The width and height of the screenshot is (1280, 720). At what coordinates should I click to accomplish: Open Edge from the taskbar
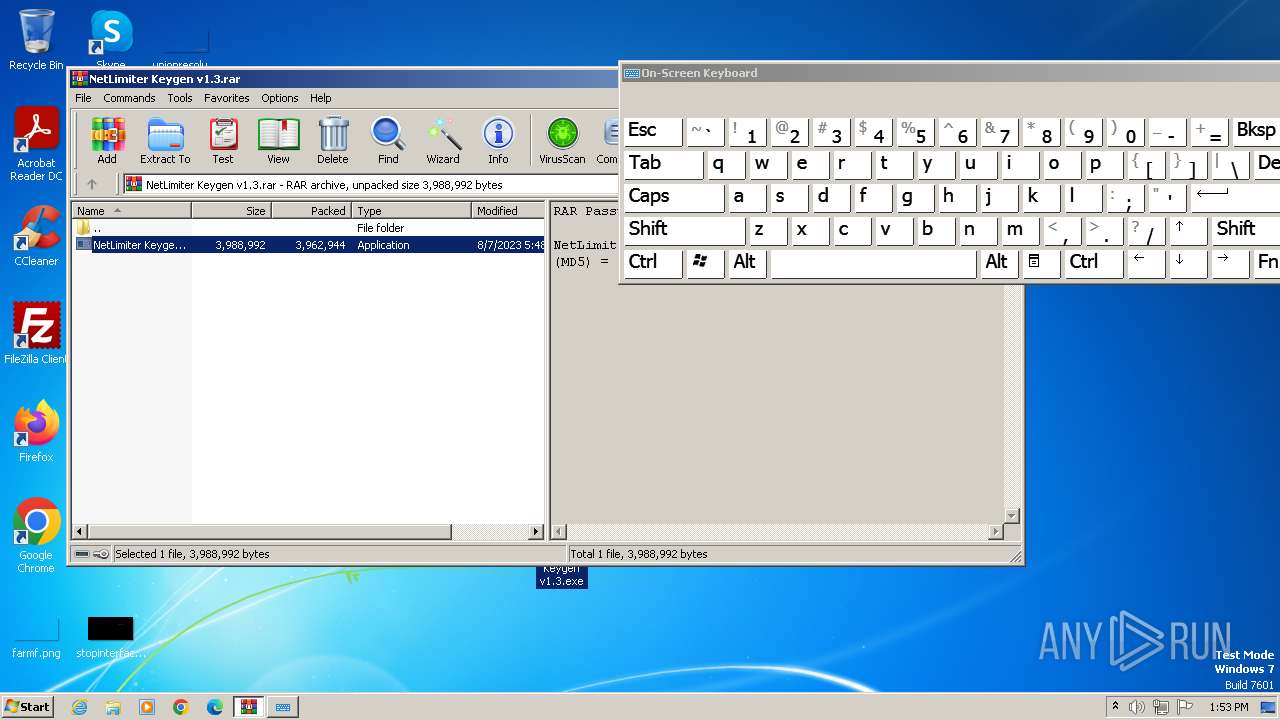215,707
